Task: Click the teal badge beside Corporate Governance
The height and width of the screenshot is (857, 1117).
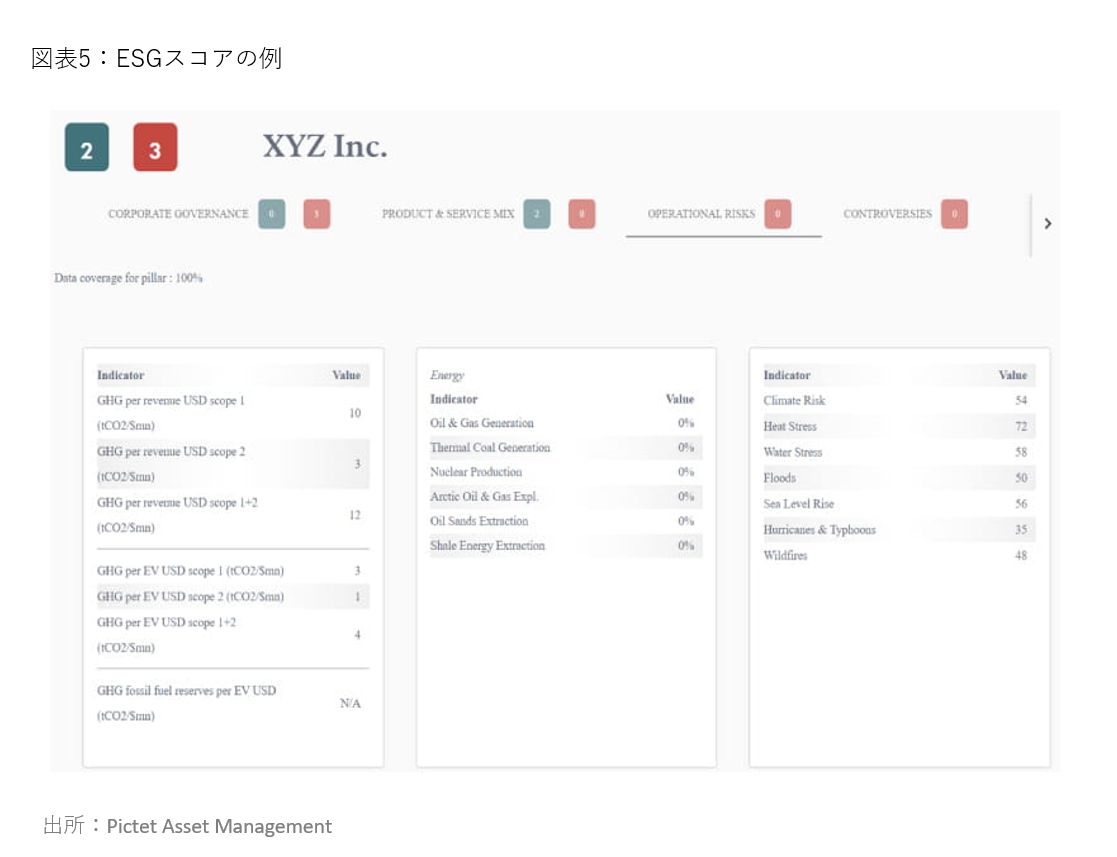Action: click(x=271, y=214)
